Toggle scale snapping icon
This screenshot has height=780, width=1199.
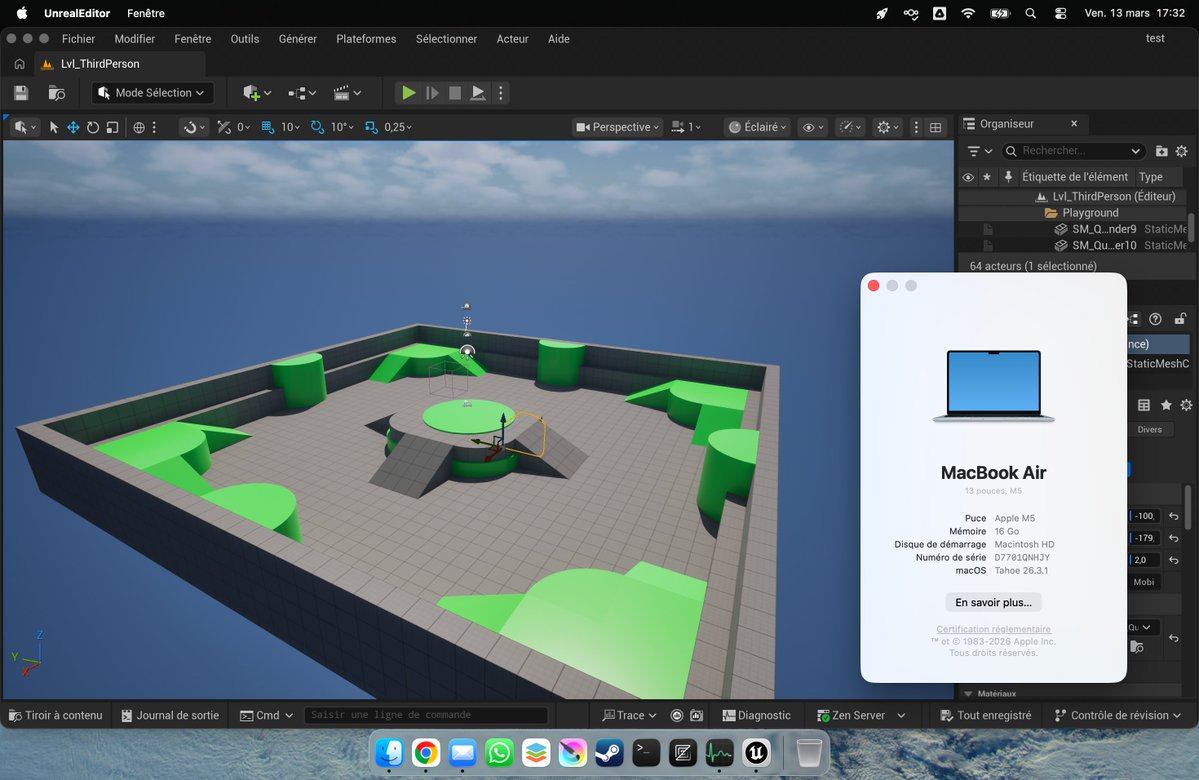371,127
